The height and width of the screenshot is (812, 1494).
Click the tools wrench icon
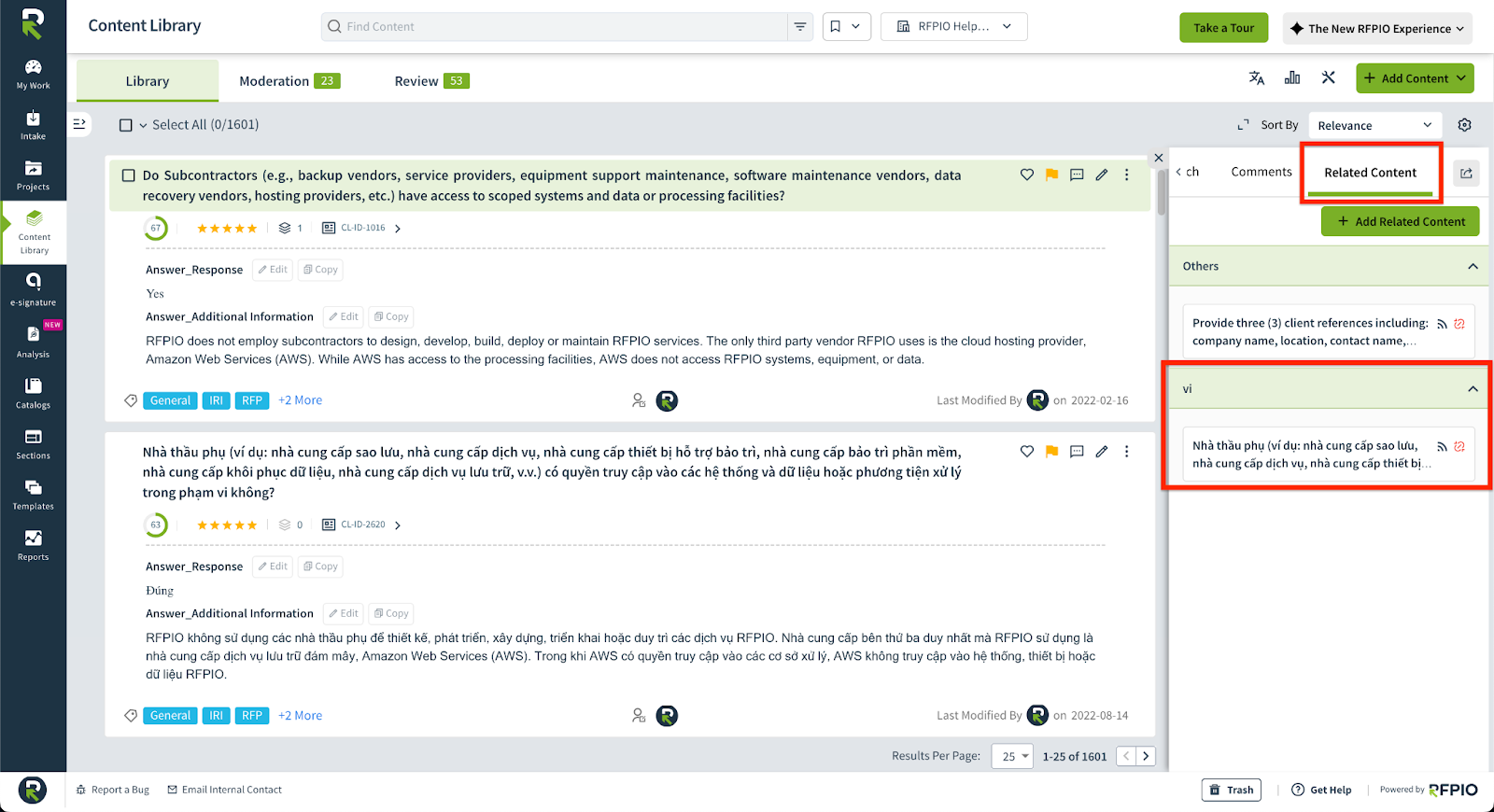1329,78
